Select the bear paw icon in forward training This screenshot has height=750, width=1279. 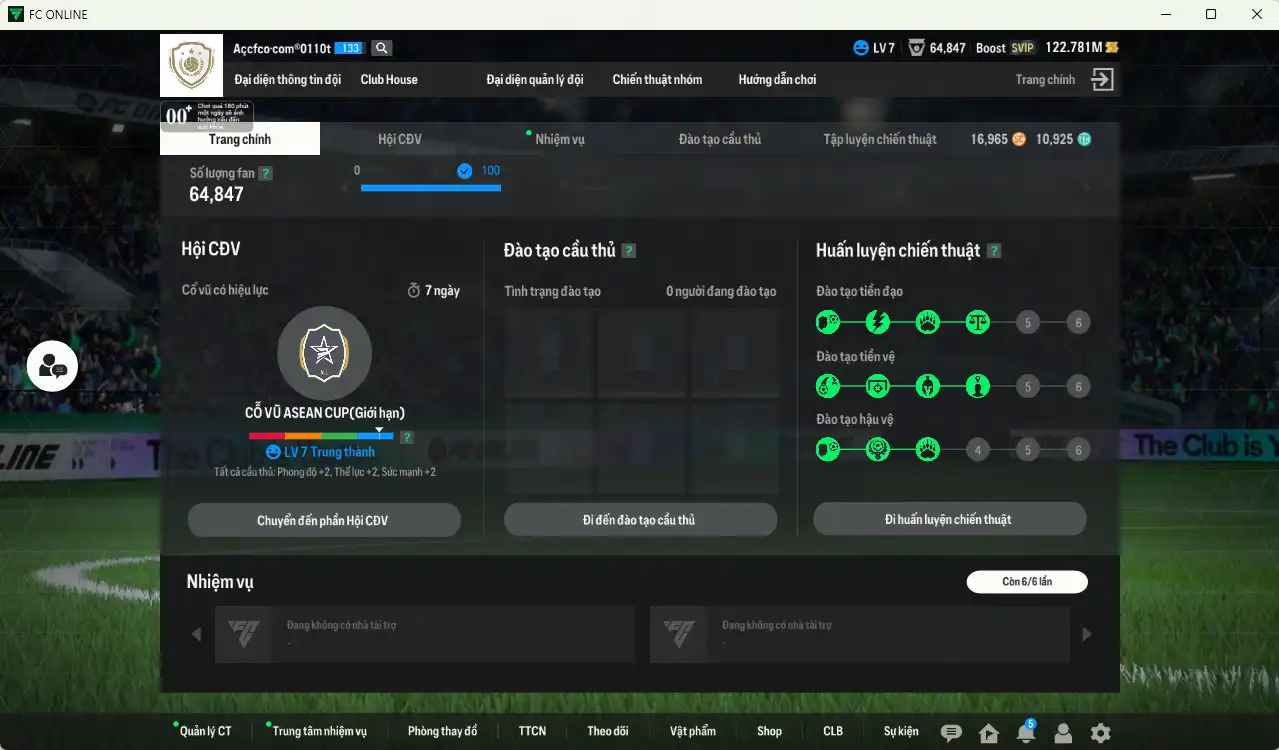tap(927, 322)
